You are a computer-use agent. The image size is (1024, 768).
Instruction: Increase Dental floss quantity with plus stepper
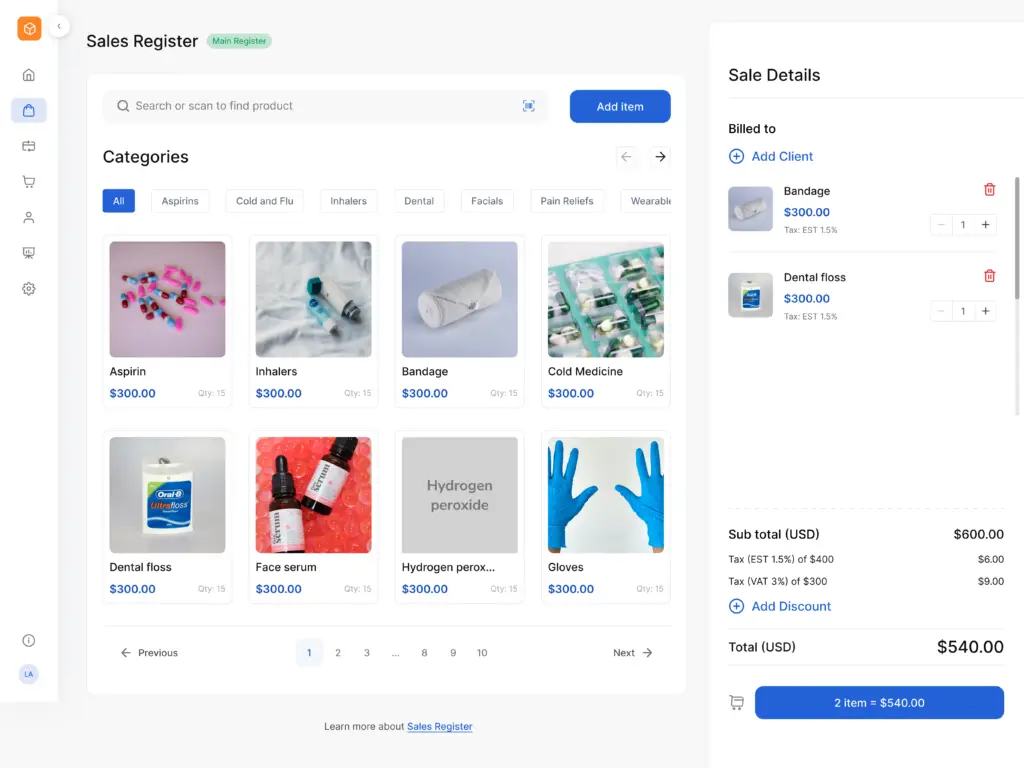(985, 311)
